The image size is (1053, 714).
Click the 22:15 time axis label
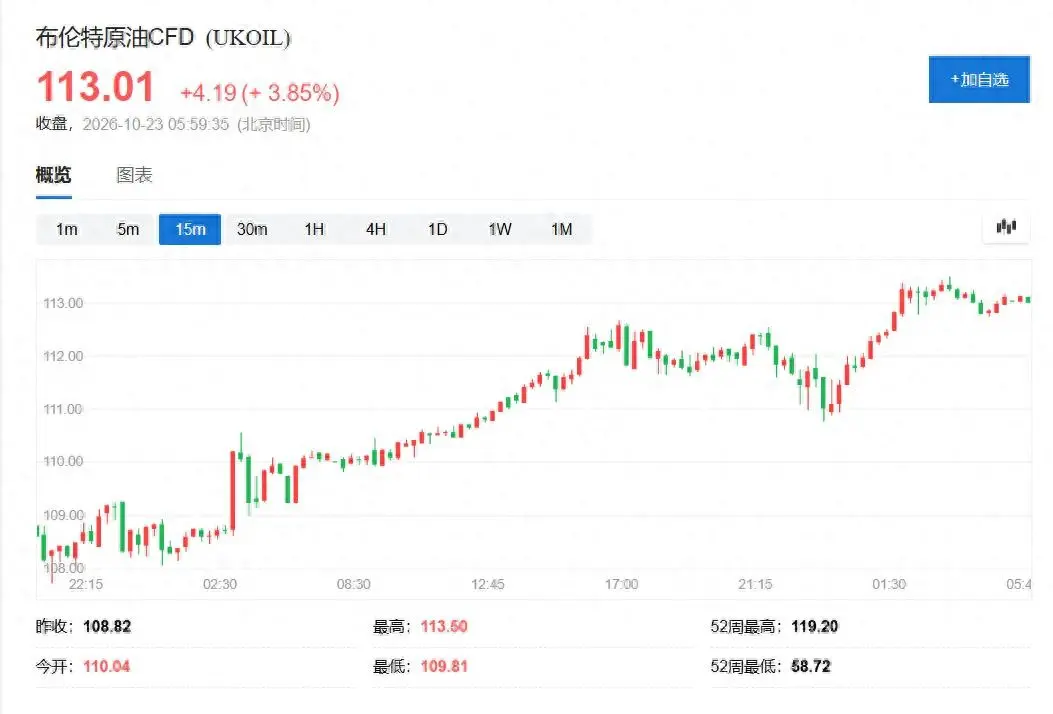pos(86,584)
